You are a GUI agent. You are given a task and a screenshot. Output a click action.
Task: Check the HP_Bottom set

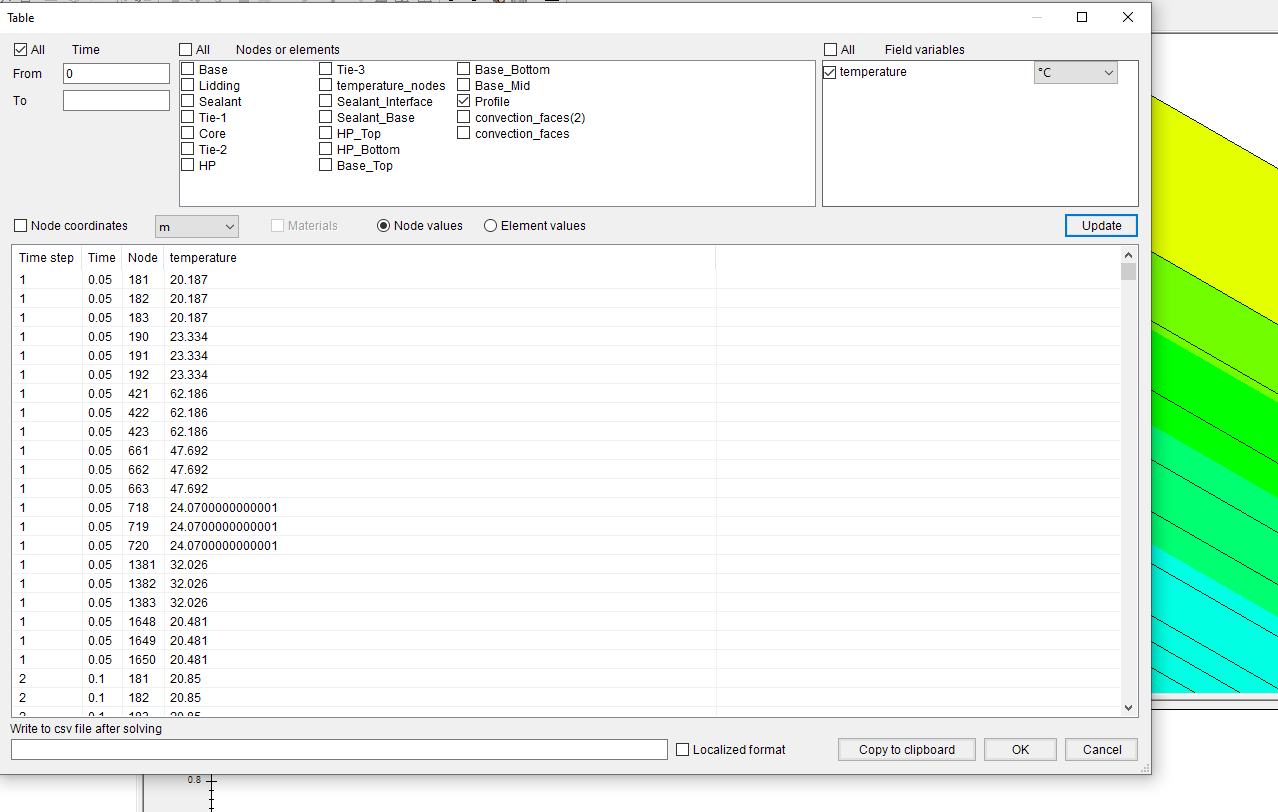click(x=326, y=149)
